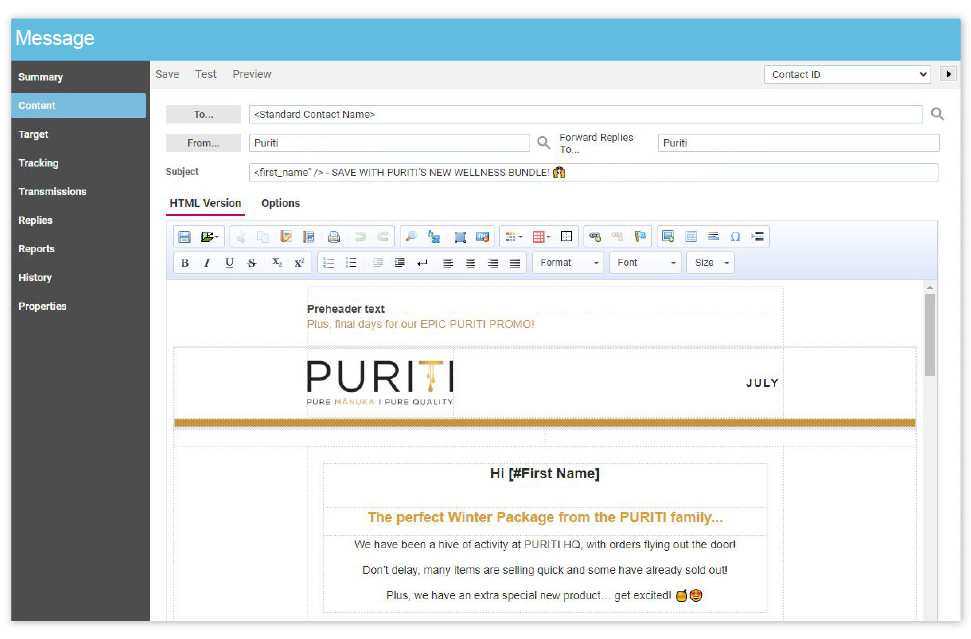Click the search icon beside From field
The height and width of the screenshot is (639, 971).
coord(544,142)
